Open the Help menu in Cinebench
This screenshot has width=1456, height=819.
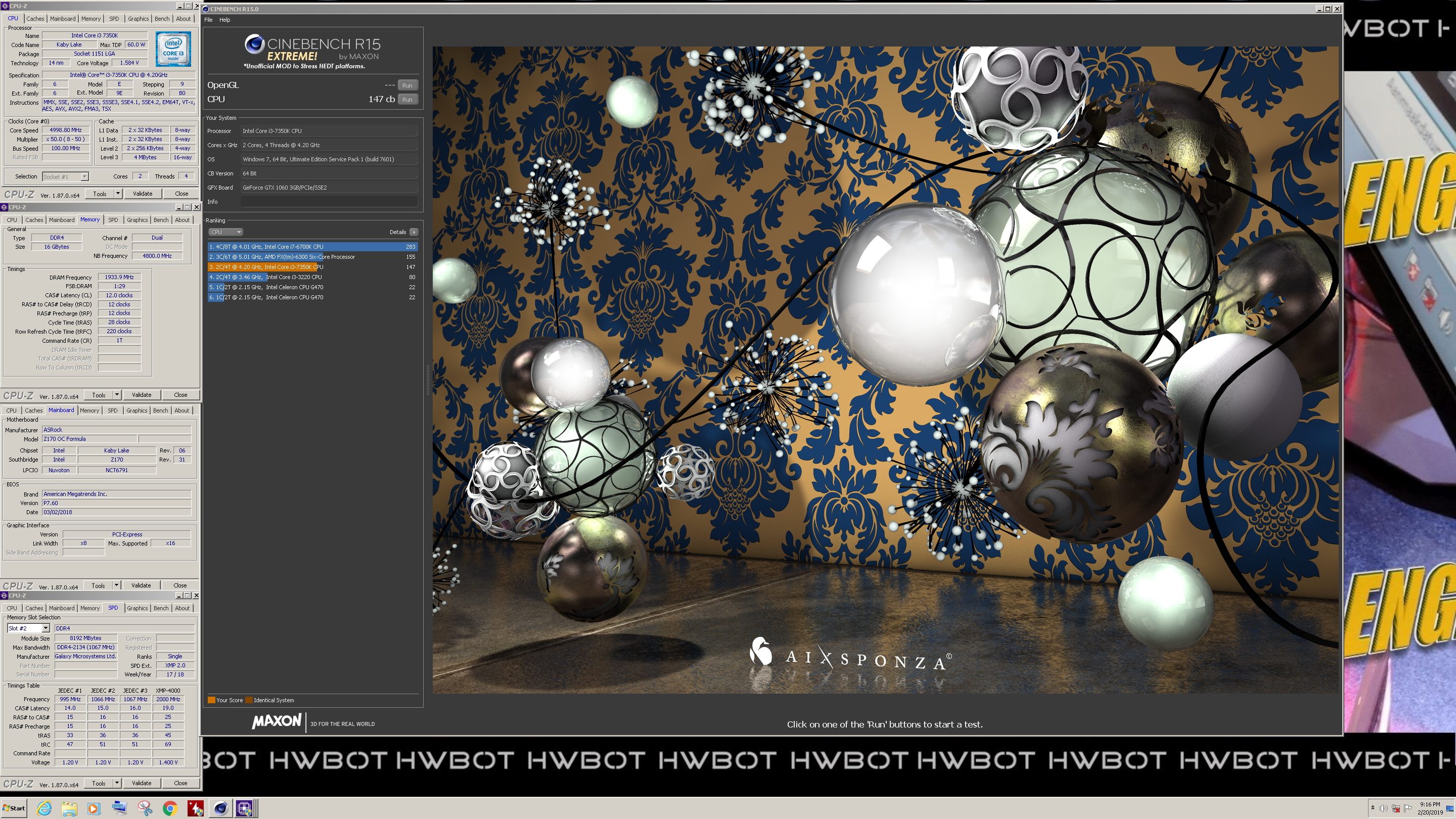pyautogui.click(x=224, y=20)
